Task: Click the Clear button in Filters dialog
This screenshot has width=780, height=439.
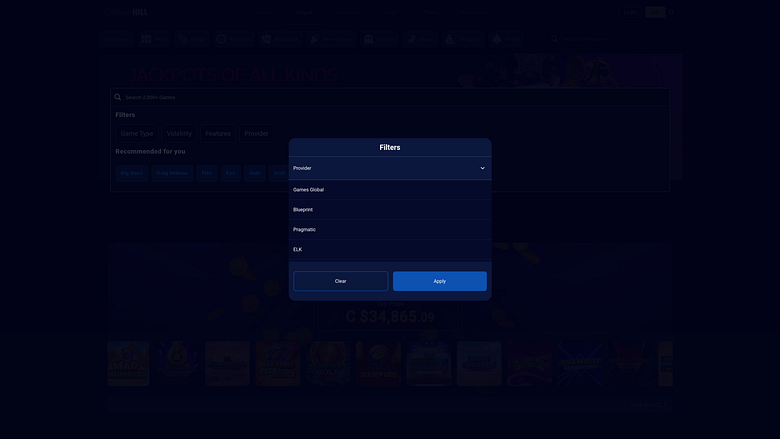Action: pyautogui.click(x=340, y=281)
